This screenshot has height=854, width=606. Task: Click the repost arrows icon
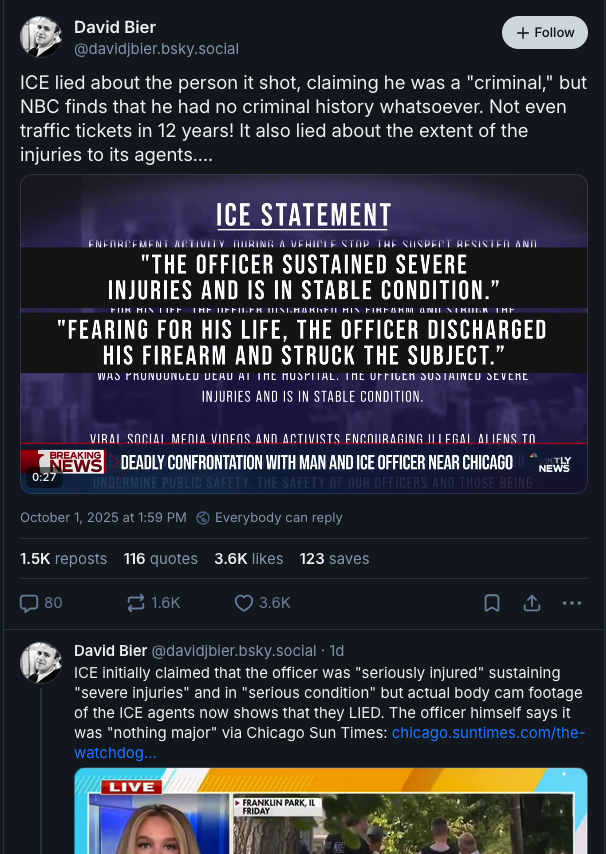136,603
